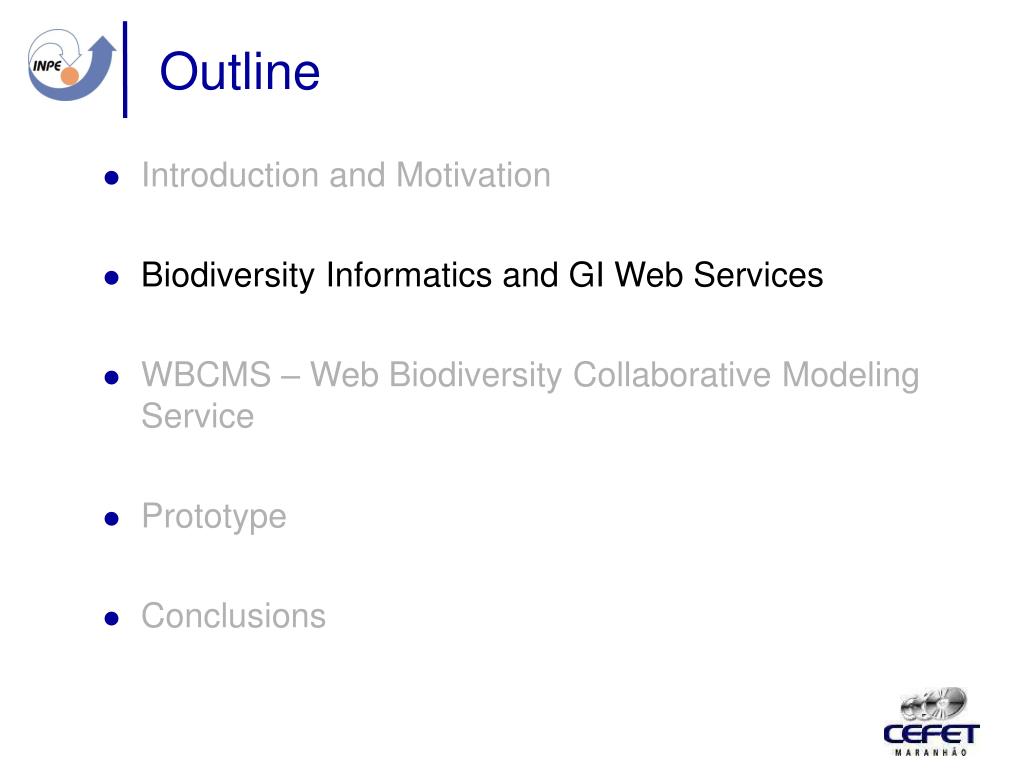Image resolution: width=1024 pixels, height=768 pixels.
Task: Open the WBCMS Web Biodiversity Collaborative Modeling line
Action: pyautogui.click(x=530, y=375)
